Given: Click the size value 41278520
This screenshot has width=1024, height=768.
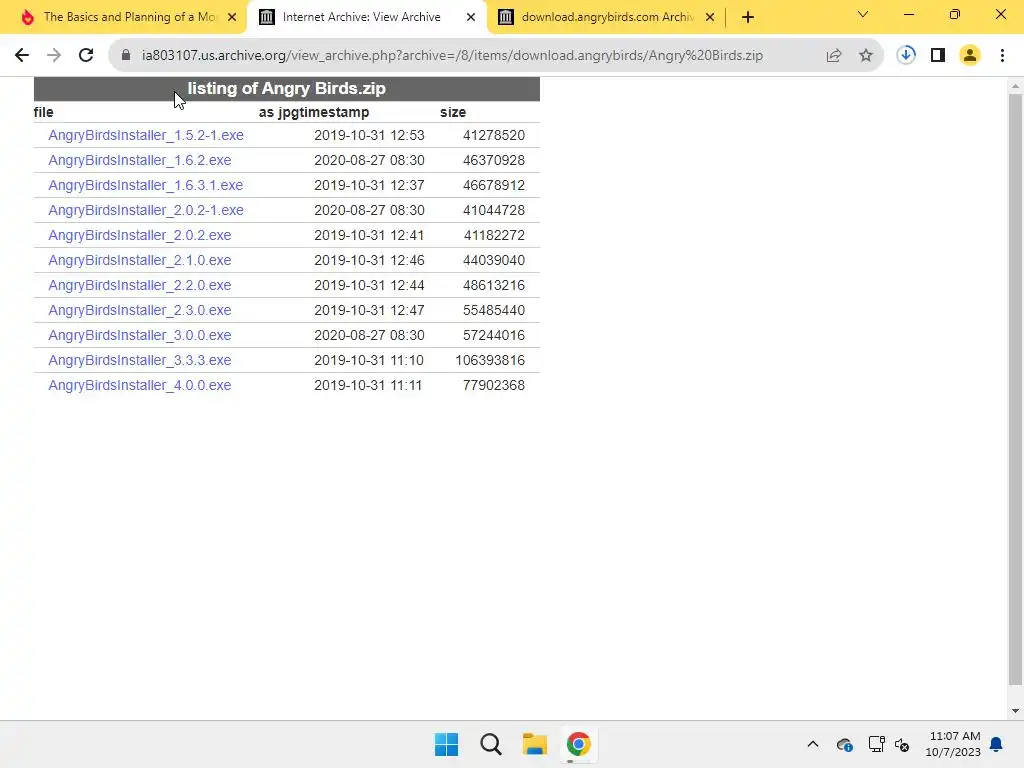Looking at the screenshot, I should coord(494,135).
